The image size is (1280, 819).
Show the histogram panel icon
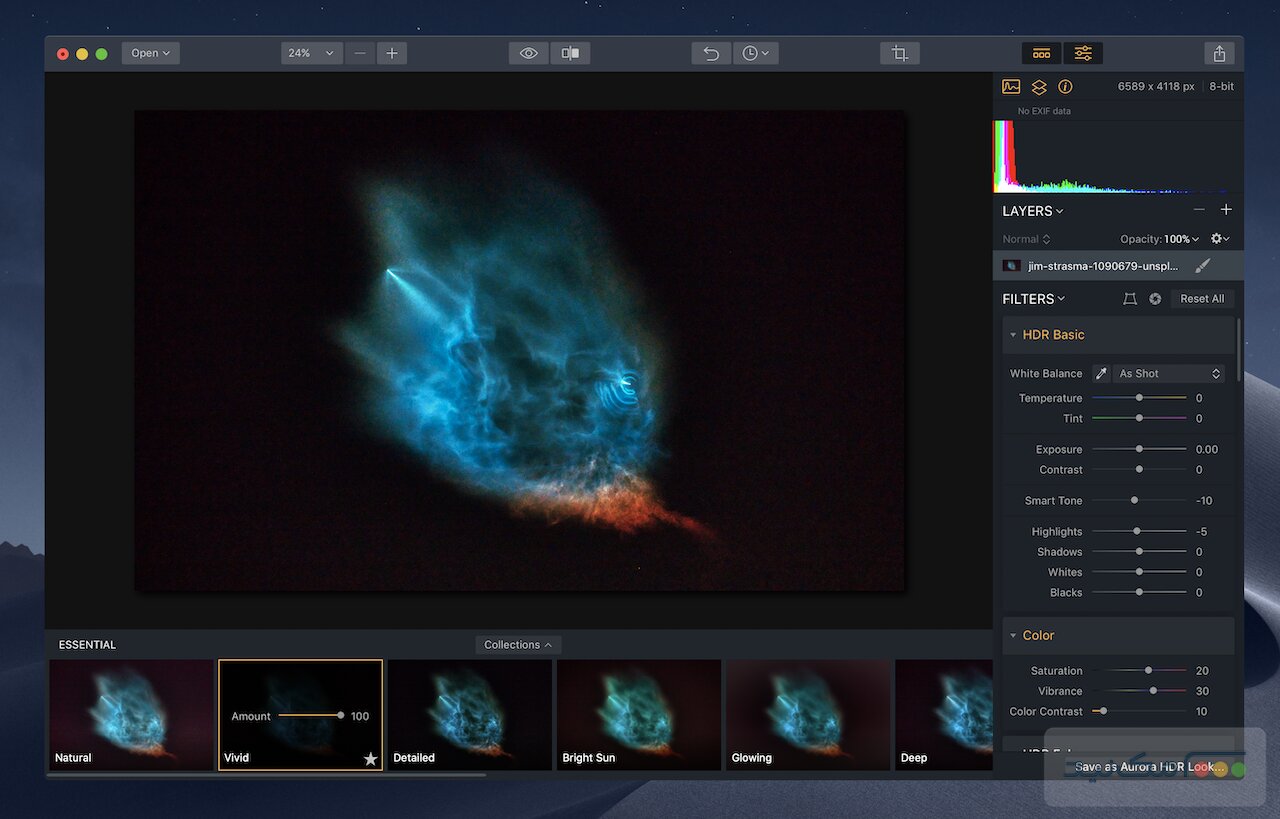pos(1010,86)
